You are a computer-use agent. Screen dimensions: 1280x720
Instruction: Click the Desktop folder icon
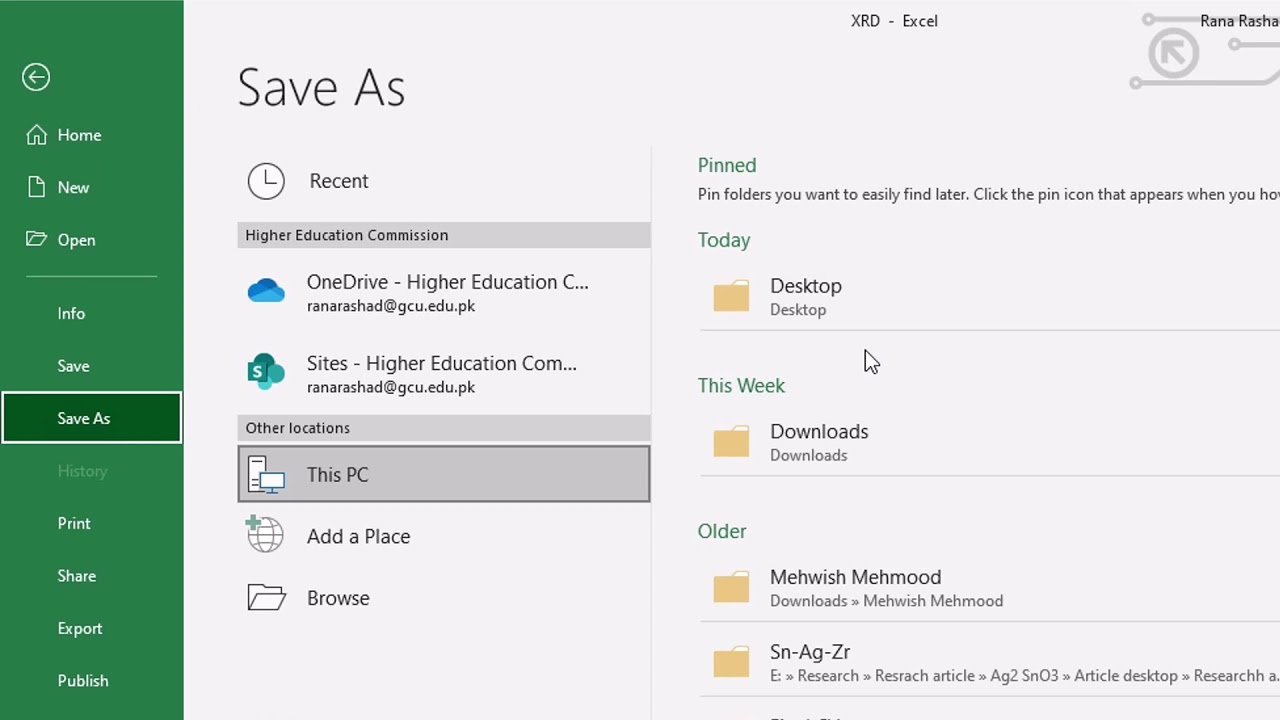[731, 296]
